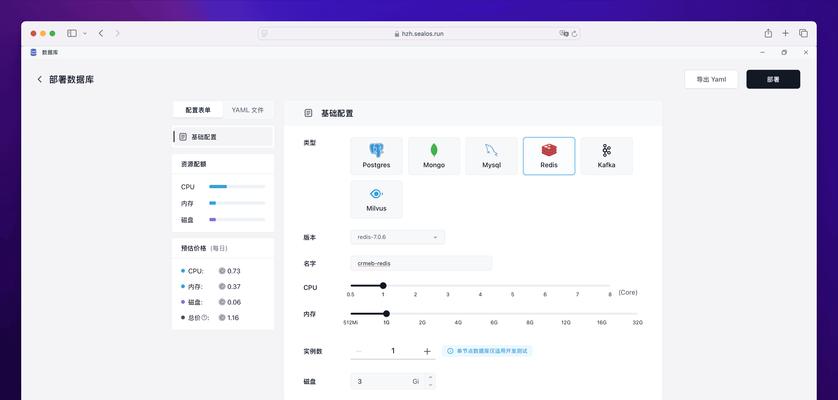
Task: Click the 内存 quota progress bar
Action: click(x=237, y=203)
